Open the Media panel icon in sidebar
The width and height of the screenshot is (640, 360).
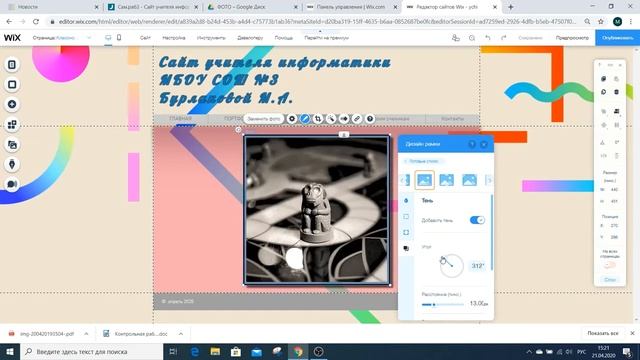[x=12, y=144]
